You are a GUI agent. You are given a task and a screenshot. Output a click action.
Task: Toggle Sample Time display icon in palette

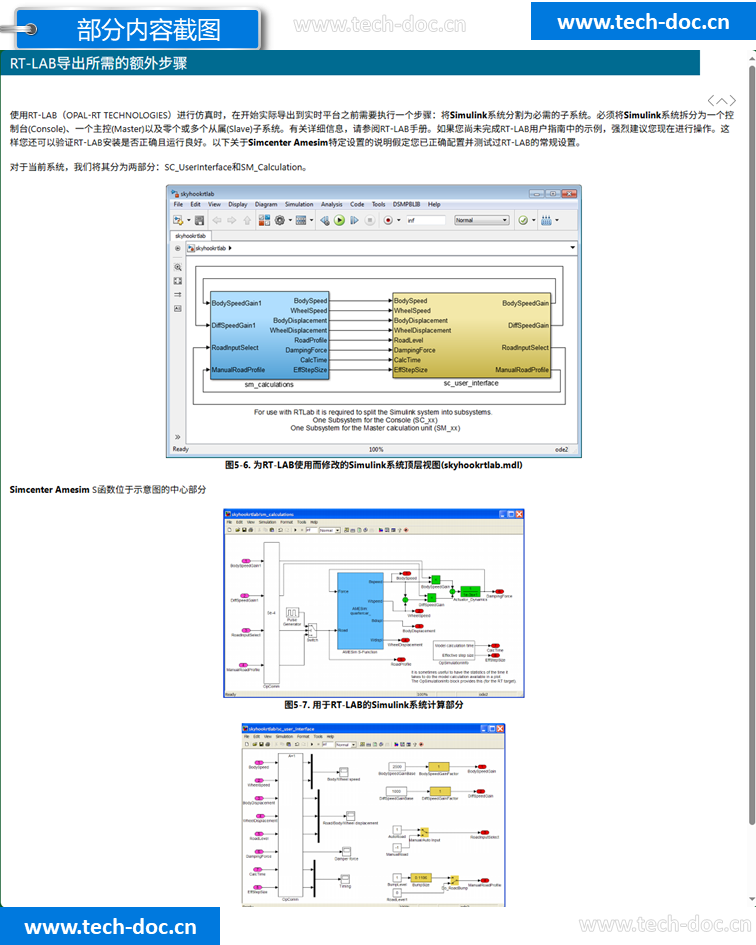(x=178, y=295)
